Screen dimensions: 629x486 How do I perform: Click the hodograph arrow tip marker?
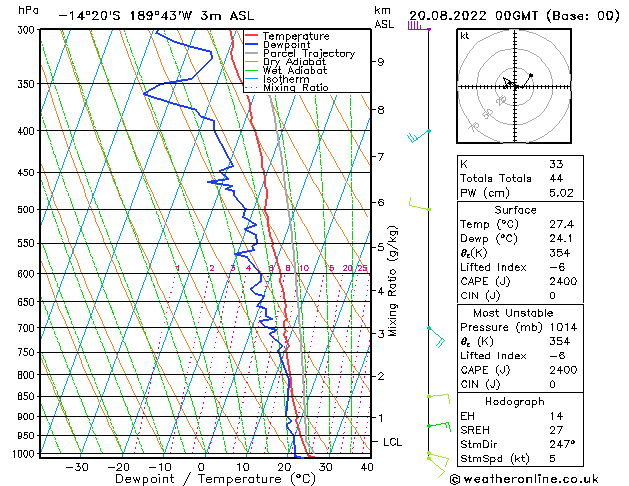(531, 75)
